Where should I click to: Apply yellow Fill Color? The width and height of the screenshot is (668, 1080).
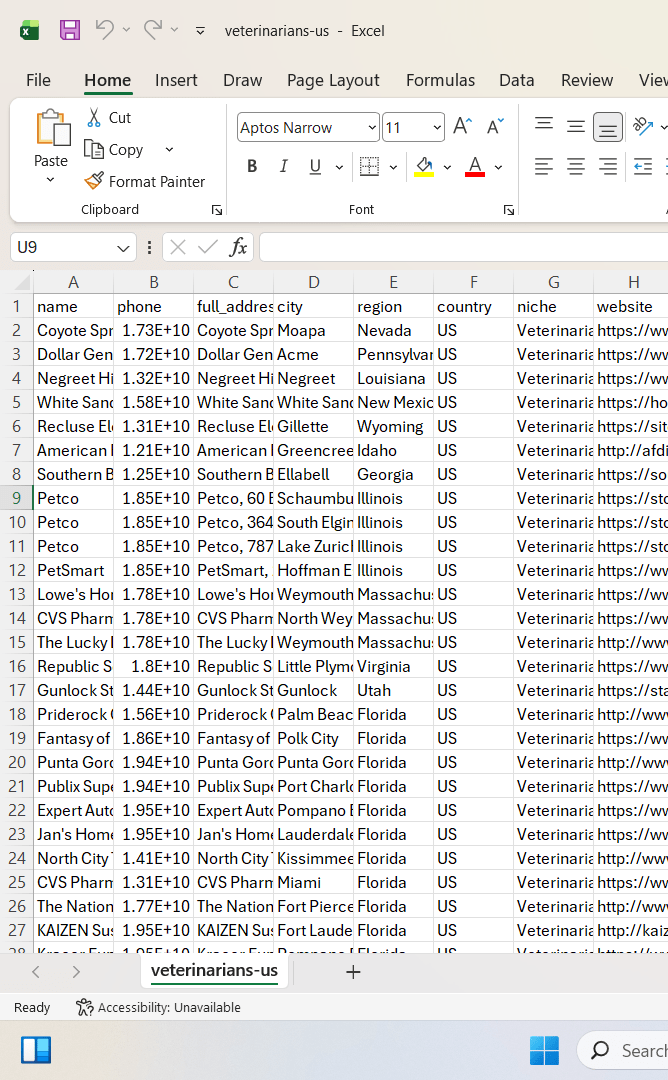click(424, 167)
